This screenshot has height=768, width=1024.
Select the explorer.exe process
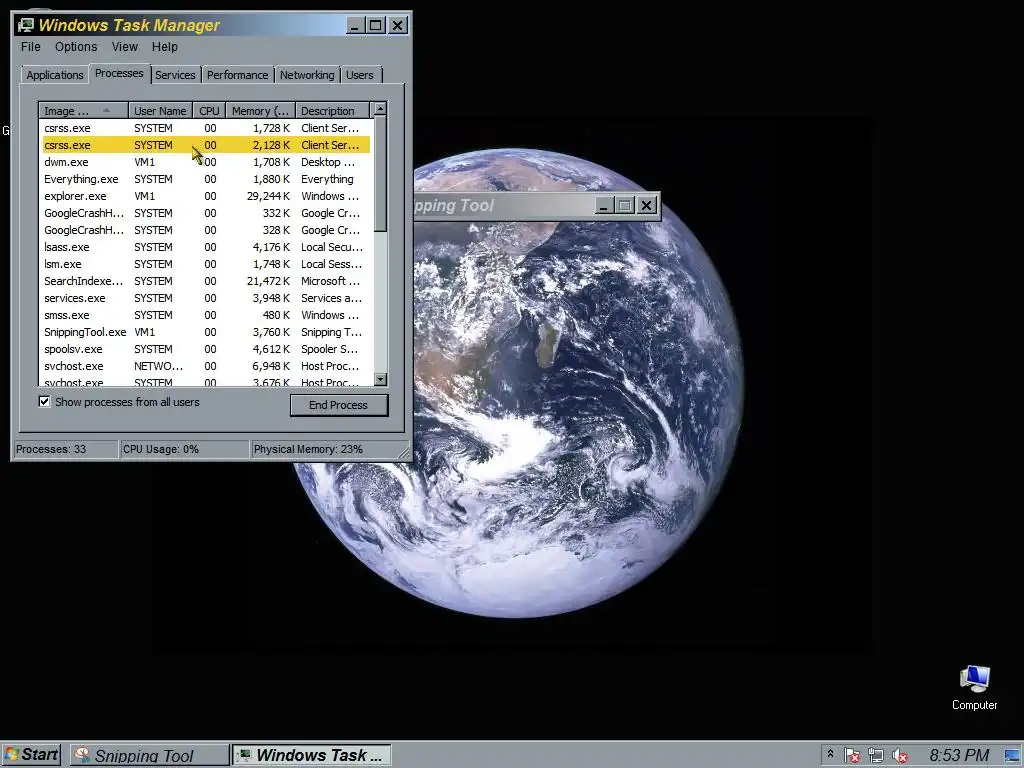click(x=206, y=196)
